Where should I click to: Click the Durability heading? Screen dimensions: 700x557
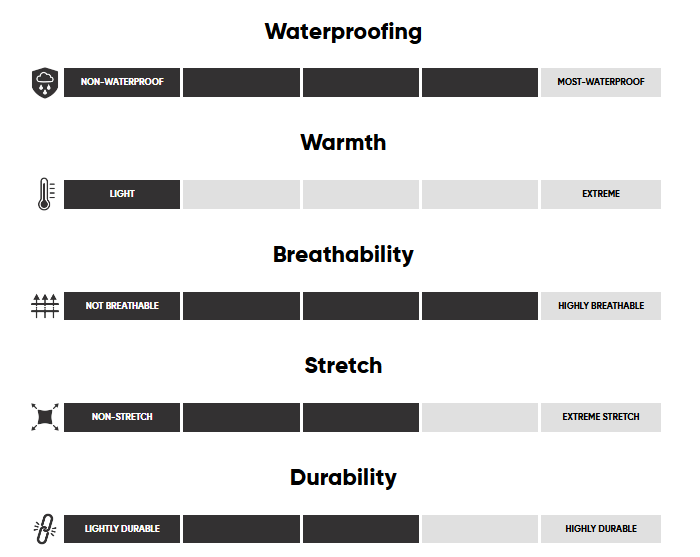click(343, 478)
